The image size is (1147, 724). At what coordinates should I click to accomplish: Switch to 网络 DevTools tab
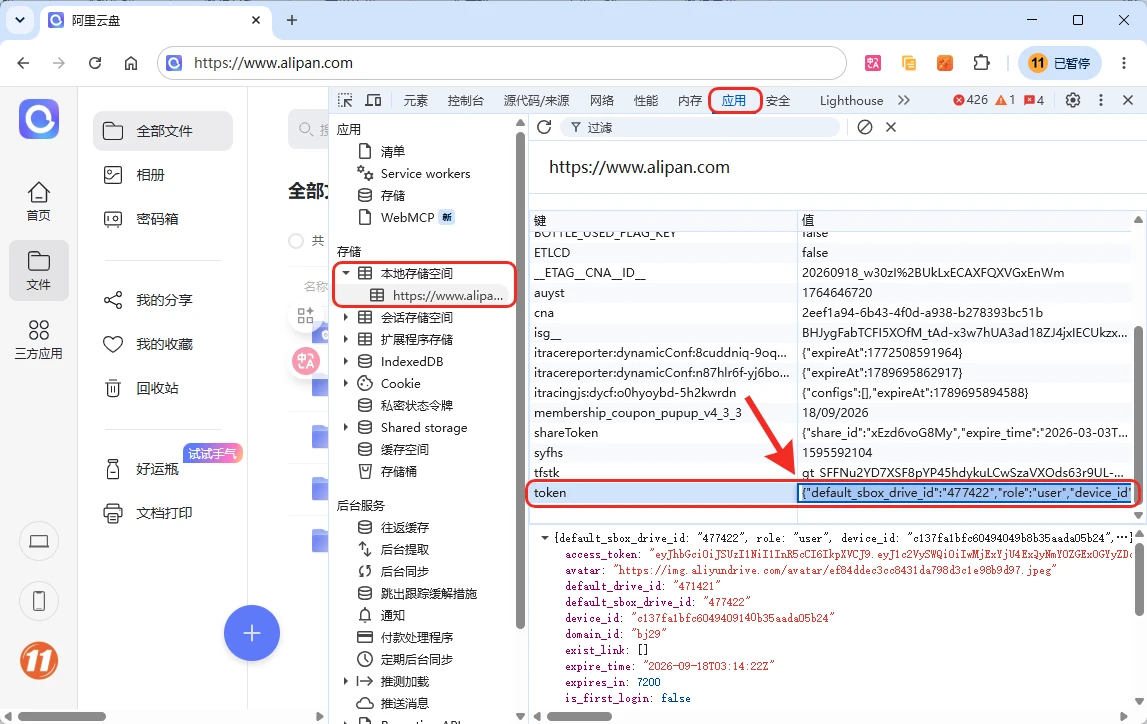click(601, 100)
